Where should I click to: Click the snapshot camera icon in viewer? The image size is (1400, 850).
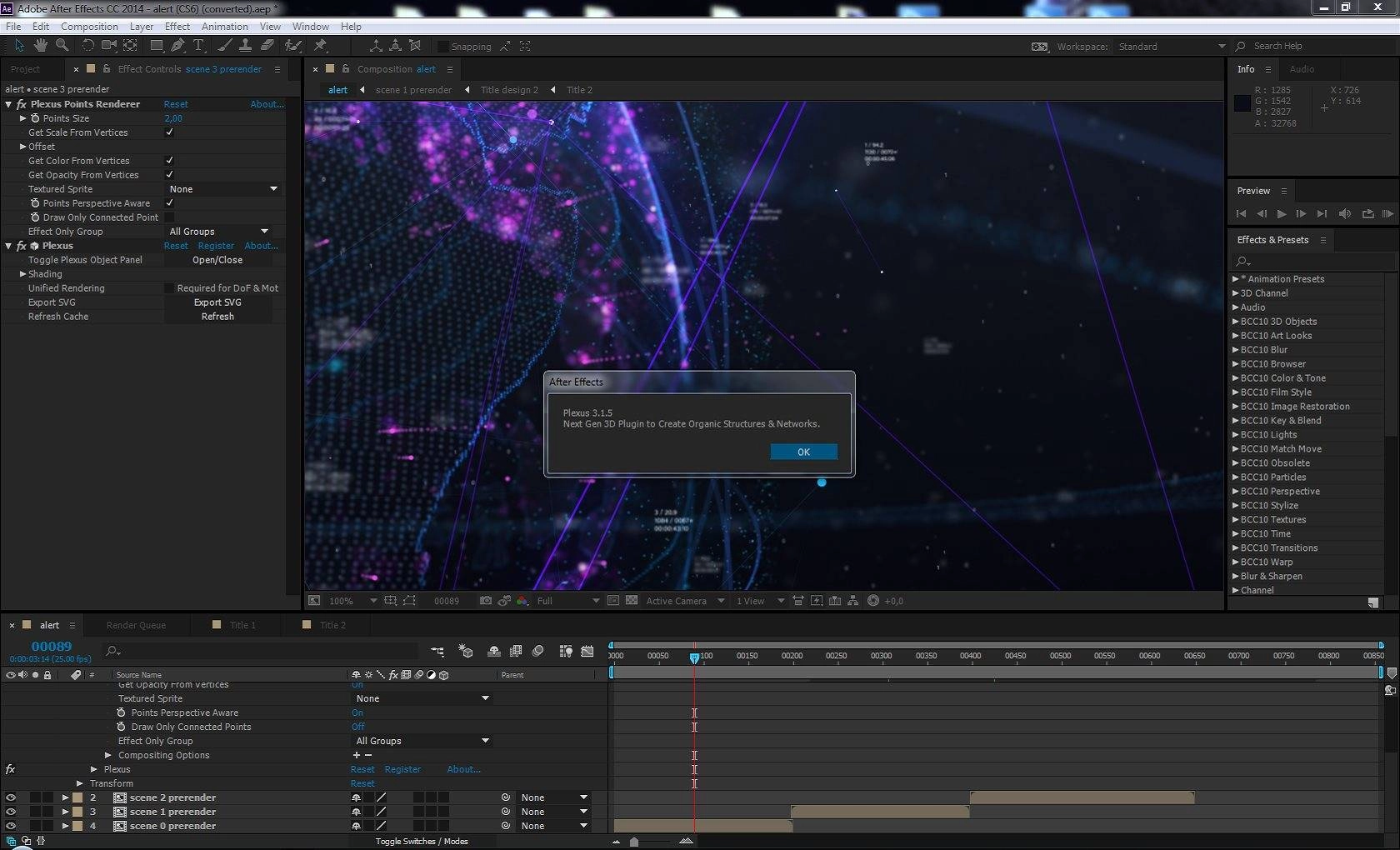pyautogui.click(x=486, y=600)
